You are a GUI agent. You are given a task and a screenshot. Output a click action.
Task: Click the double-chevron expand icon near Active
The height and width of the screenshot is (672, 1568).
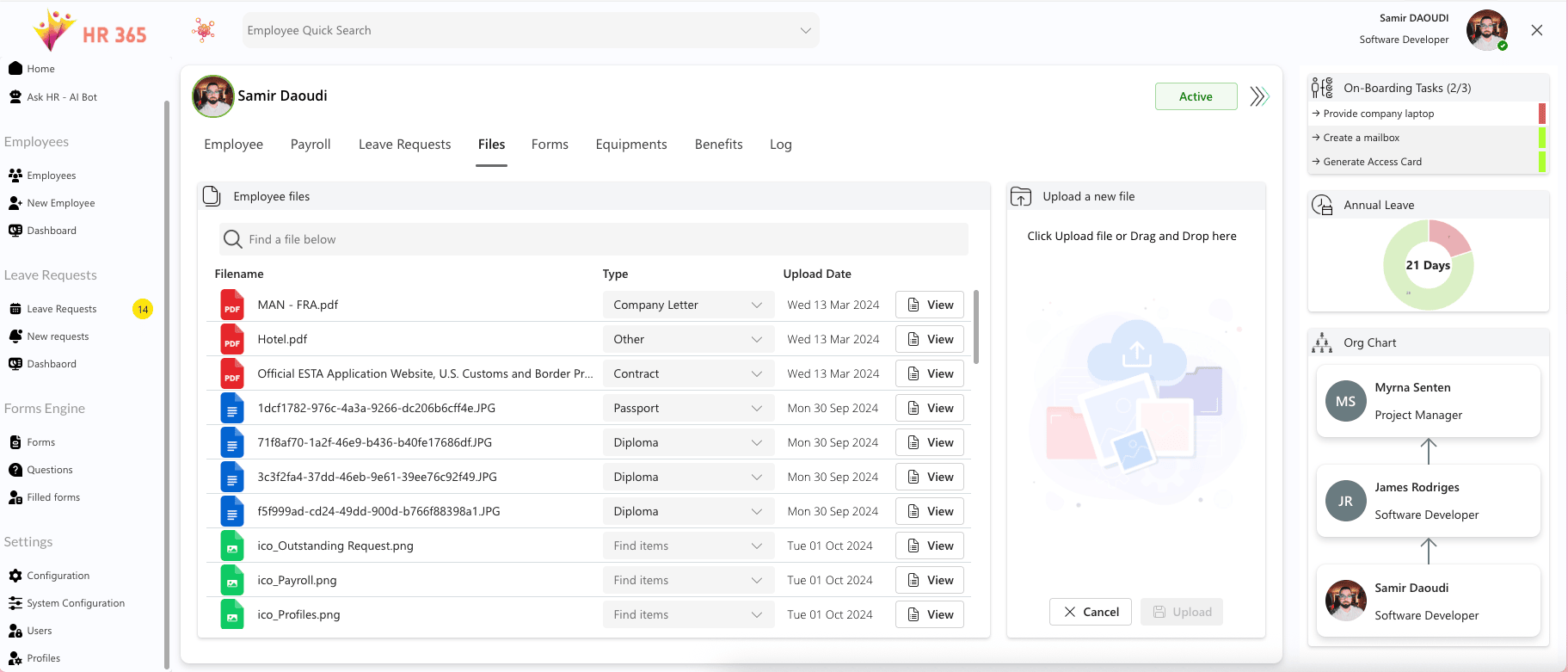pyautogui.click(x=1259, y=96)
